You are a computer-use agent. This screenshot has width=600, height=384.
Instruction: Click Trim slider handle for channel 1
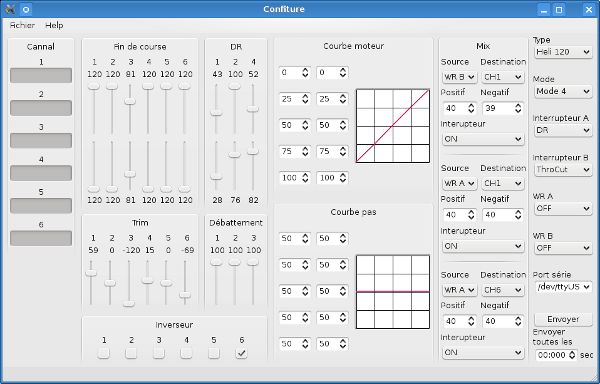point(91,273)
